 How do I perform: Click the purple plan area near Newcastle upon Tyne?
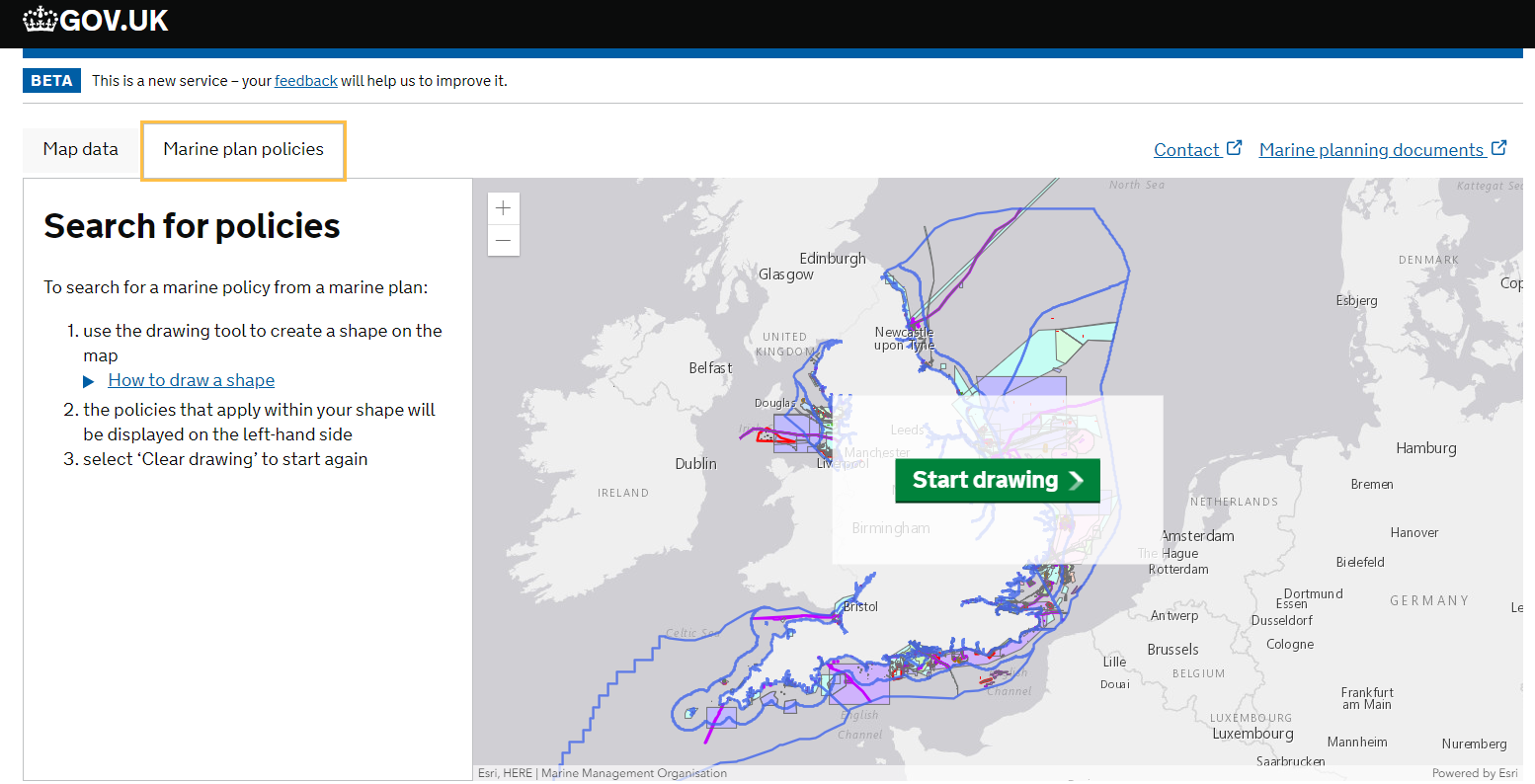click(x=1022, y=385)
